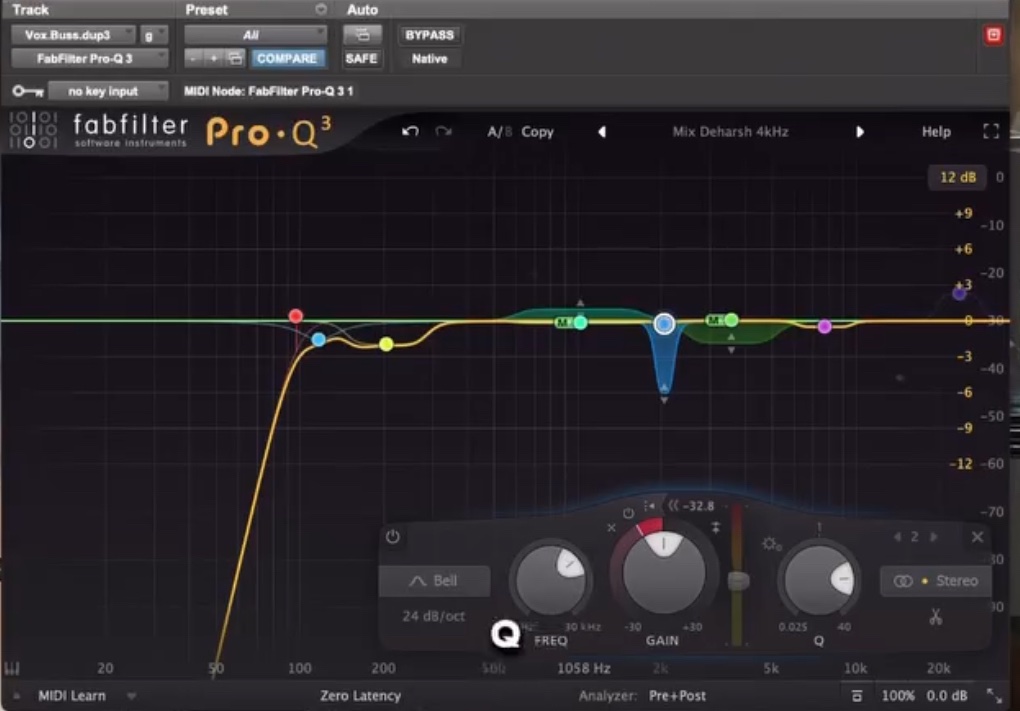Click the FabFilter logo icon
Image resolution: width=1020 pixels, height=711 pixels.
pyautogui.click(x=33, y=129)
